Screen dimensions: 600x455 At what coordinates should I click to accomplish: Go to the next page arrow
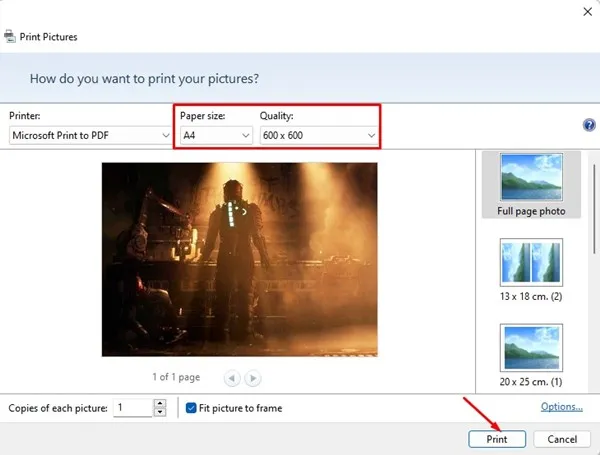point(253,378)
